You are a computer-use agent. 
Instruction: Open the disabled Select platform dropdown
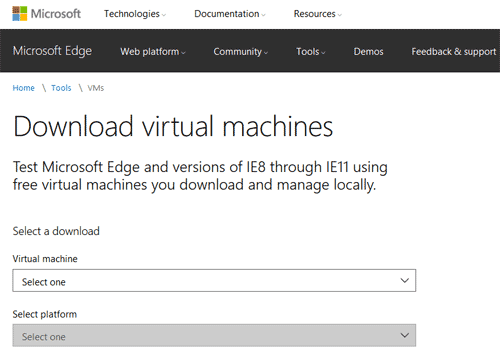click(214, 336)
